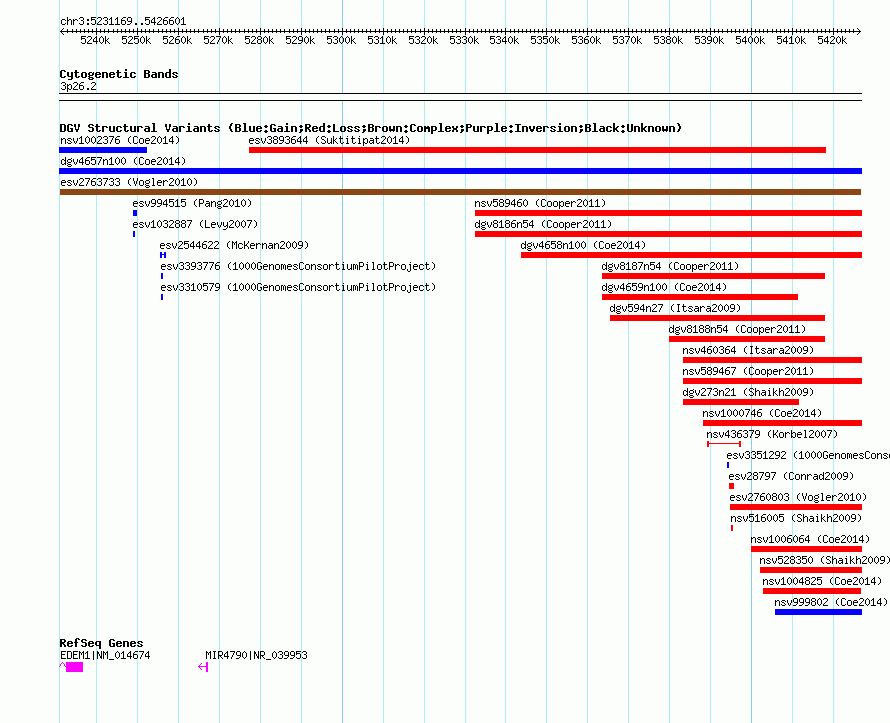Select the esv3893644 red loss bar
Image resolution: width=890 pixels, height=723 pixels.
[537, 150]
